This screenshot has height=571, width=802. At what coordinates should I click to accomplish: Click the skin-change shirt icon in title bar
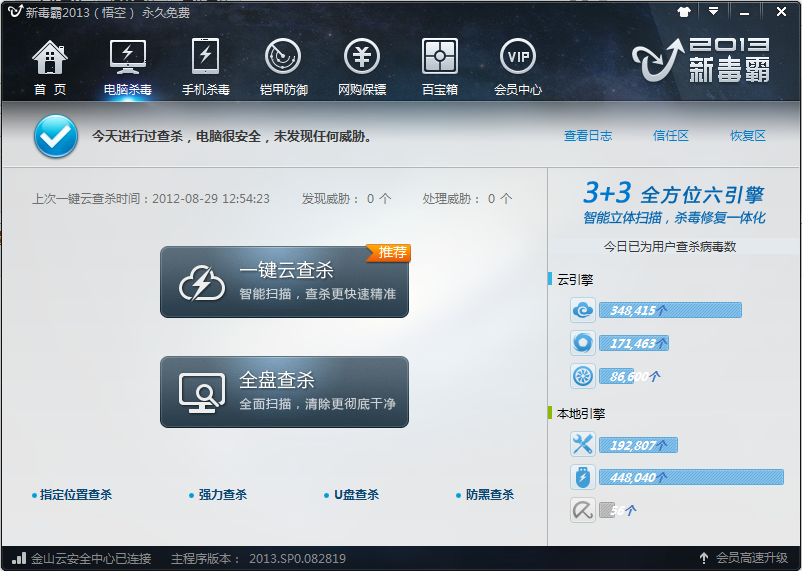point(684,11)
